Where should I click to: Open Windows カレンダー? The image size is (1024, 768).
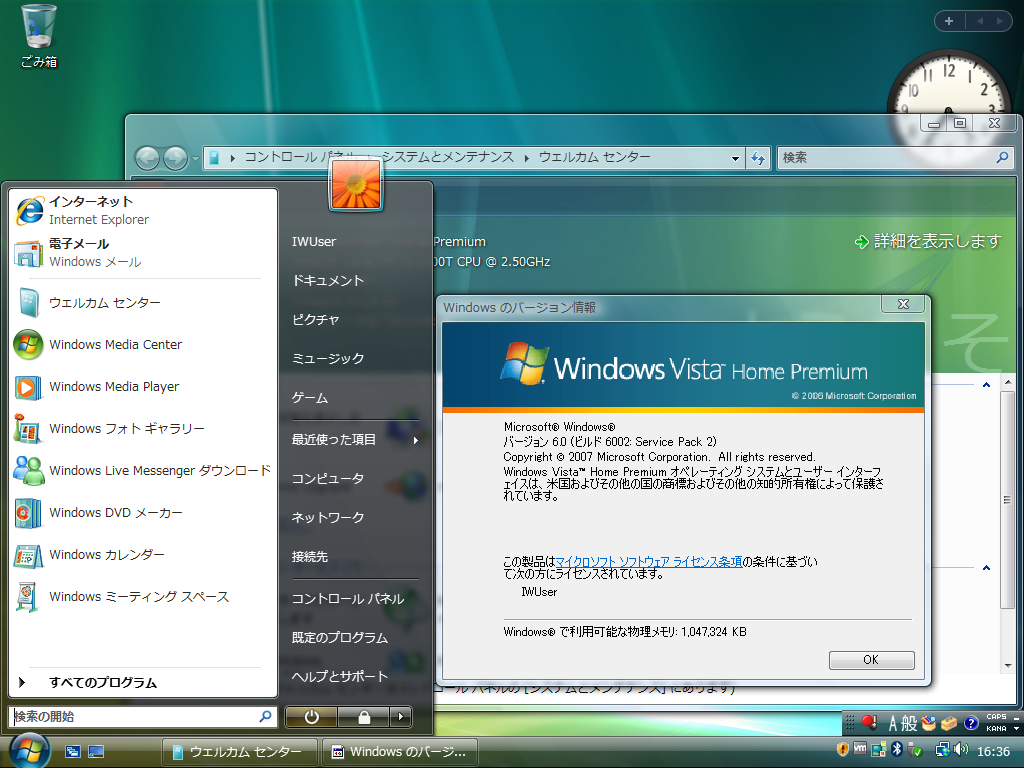click(144, 554)
